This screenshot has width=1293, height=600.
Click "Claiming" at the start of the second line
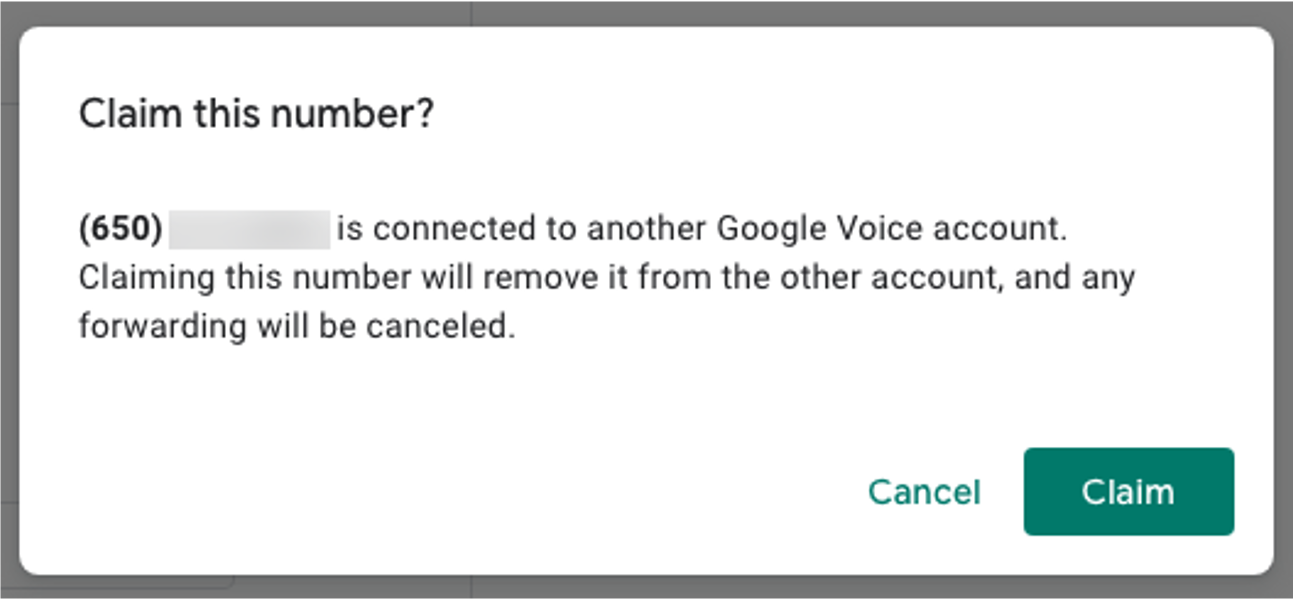pos(146,278)
